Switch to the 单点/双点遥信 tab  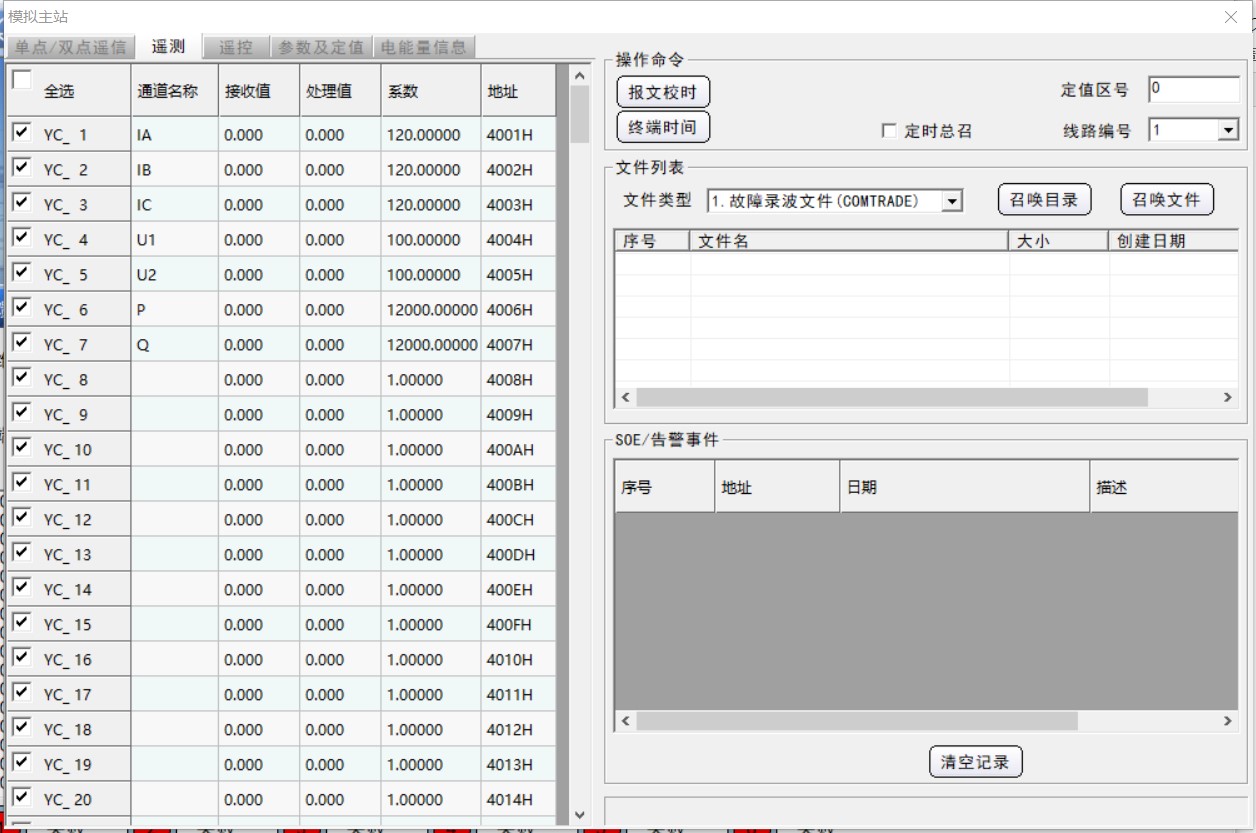(x=70, y=47)
